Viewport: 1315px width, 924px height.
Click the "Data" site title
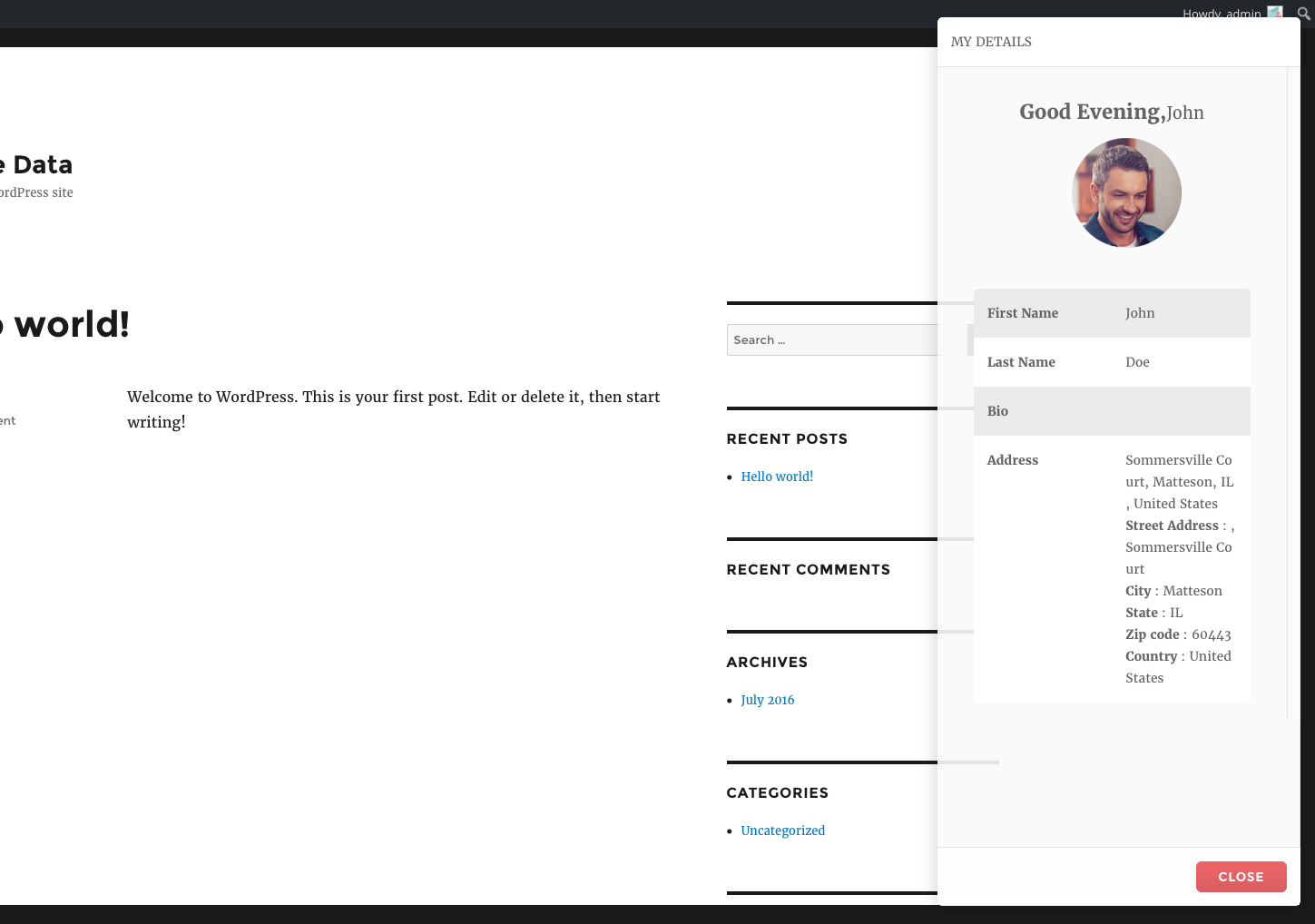click(x=42, y=164)
